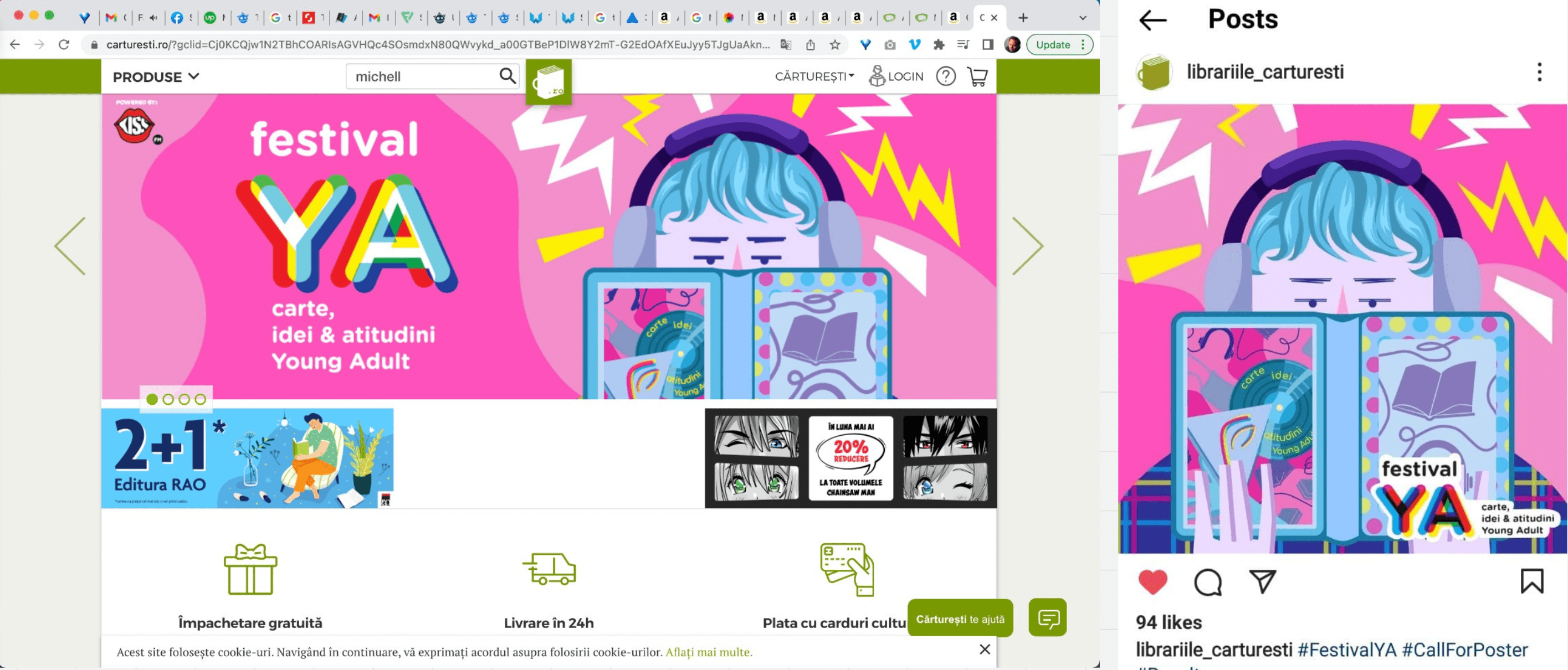Open the post three-dot options menu
This screenshot has width=1568, height=670.
click(1539, 72)
